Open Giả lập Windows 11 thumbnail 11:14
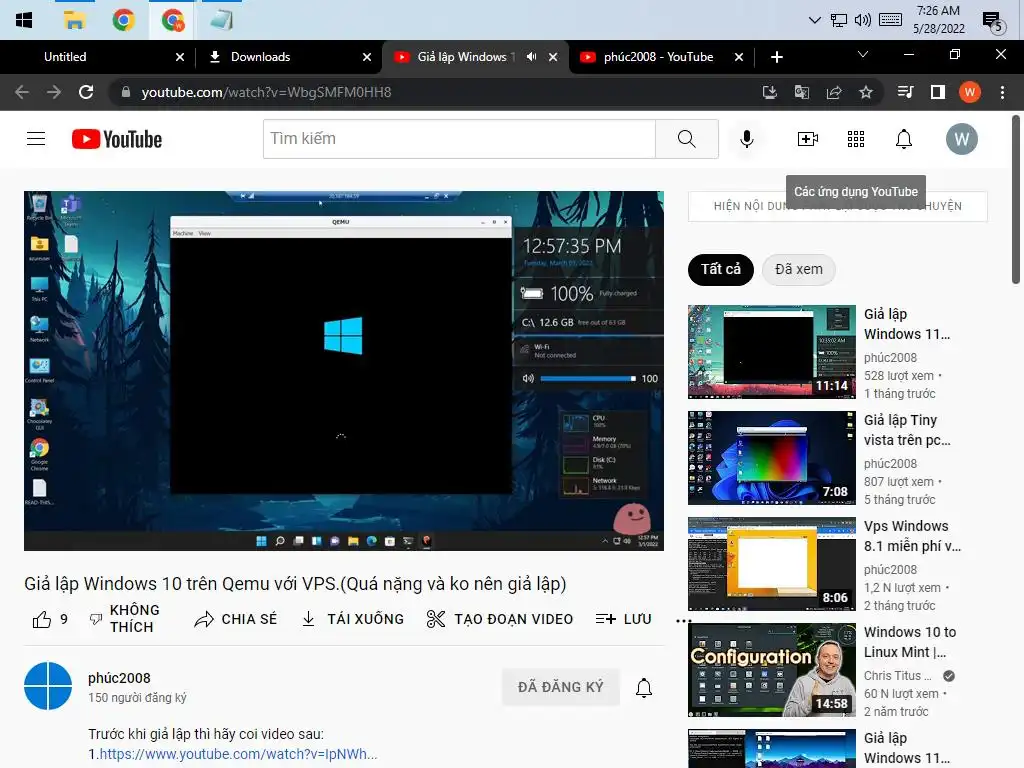Image resolution: width=1024 pixels, height=768 pixels. 771,351
